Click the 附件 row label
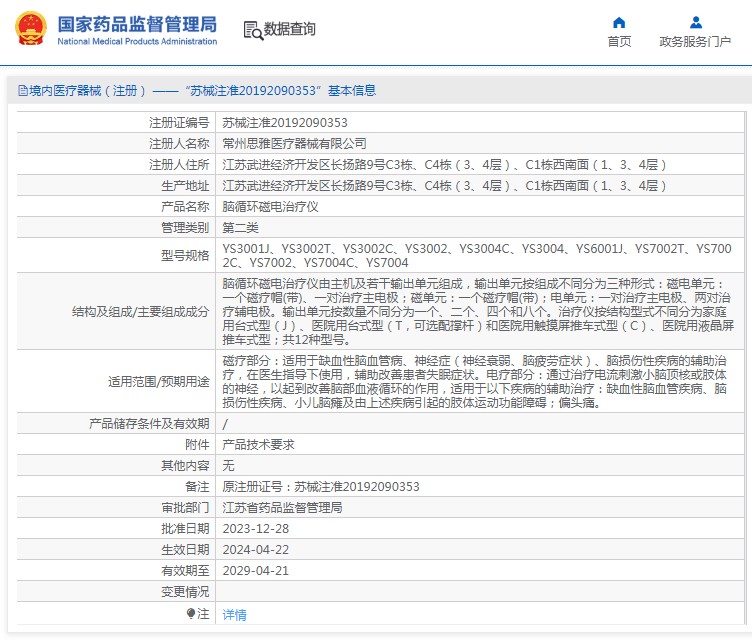752x643 pixels. (197, 444)
